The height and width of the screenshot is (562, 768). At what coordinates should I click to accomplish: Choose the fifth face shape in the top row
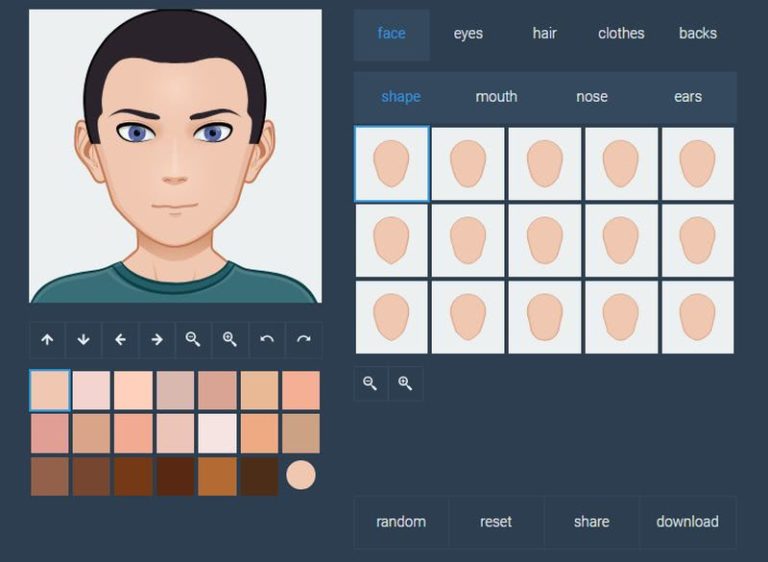697,164
